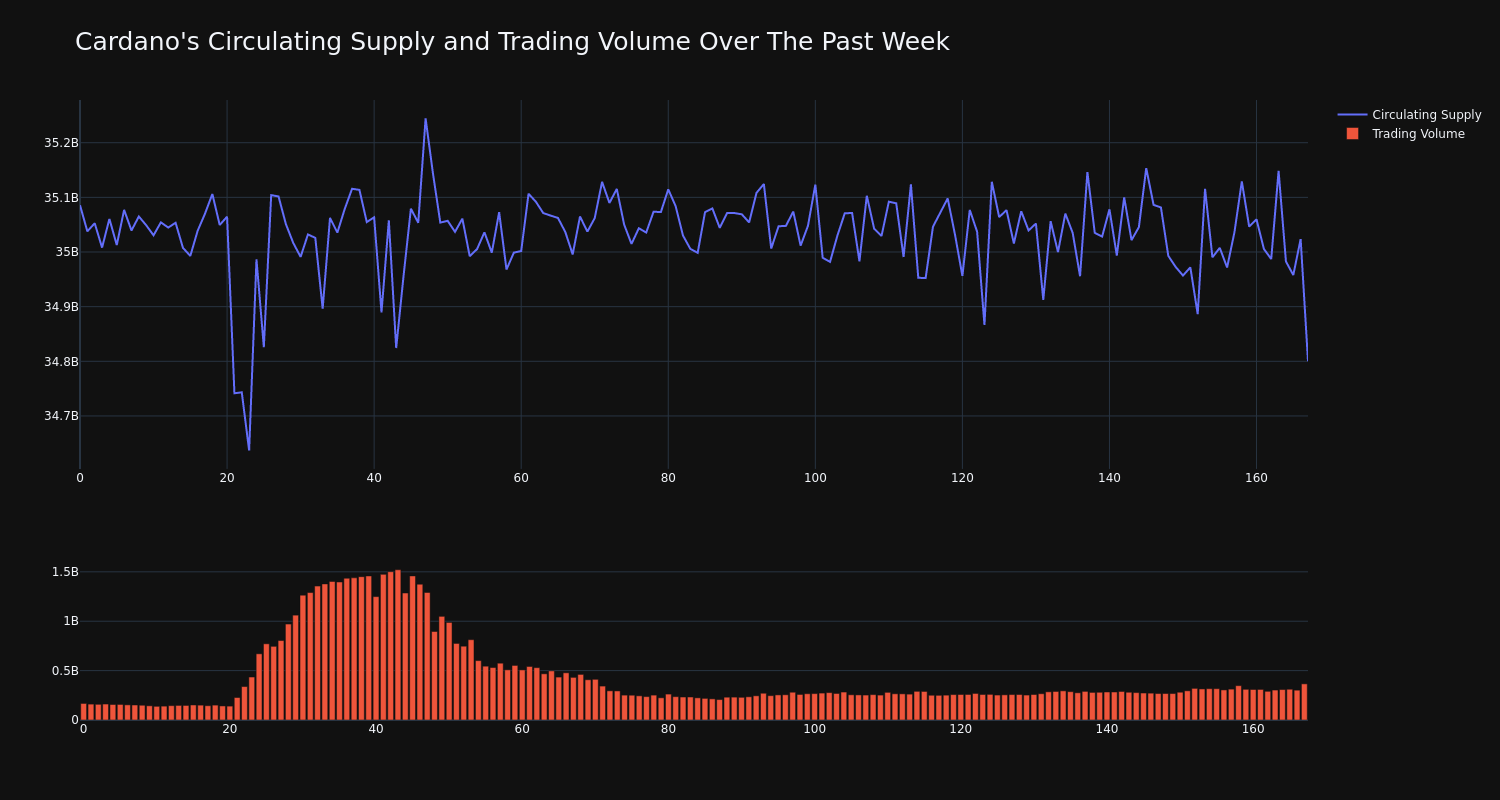This screenshot has height=800, width=1500.
Task: Click the 100 tick on supply chart x-axis
Action: click(815, 478)
